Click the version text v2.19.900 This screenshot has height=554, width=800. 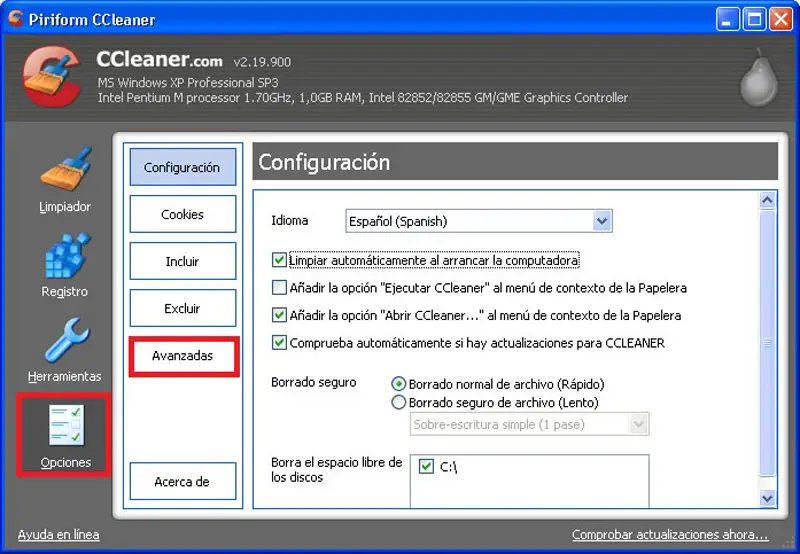pyautogui.click(x=262, y=62)
